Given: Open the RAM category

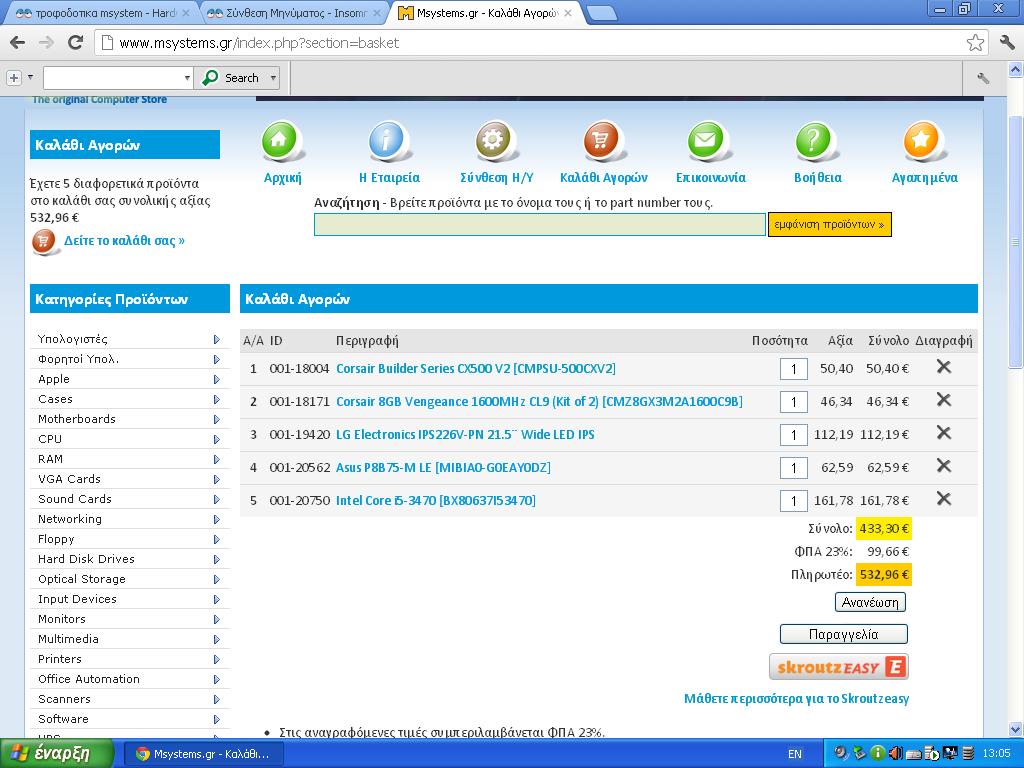Looking at the screenshot, I should 51,459.
